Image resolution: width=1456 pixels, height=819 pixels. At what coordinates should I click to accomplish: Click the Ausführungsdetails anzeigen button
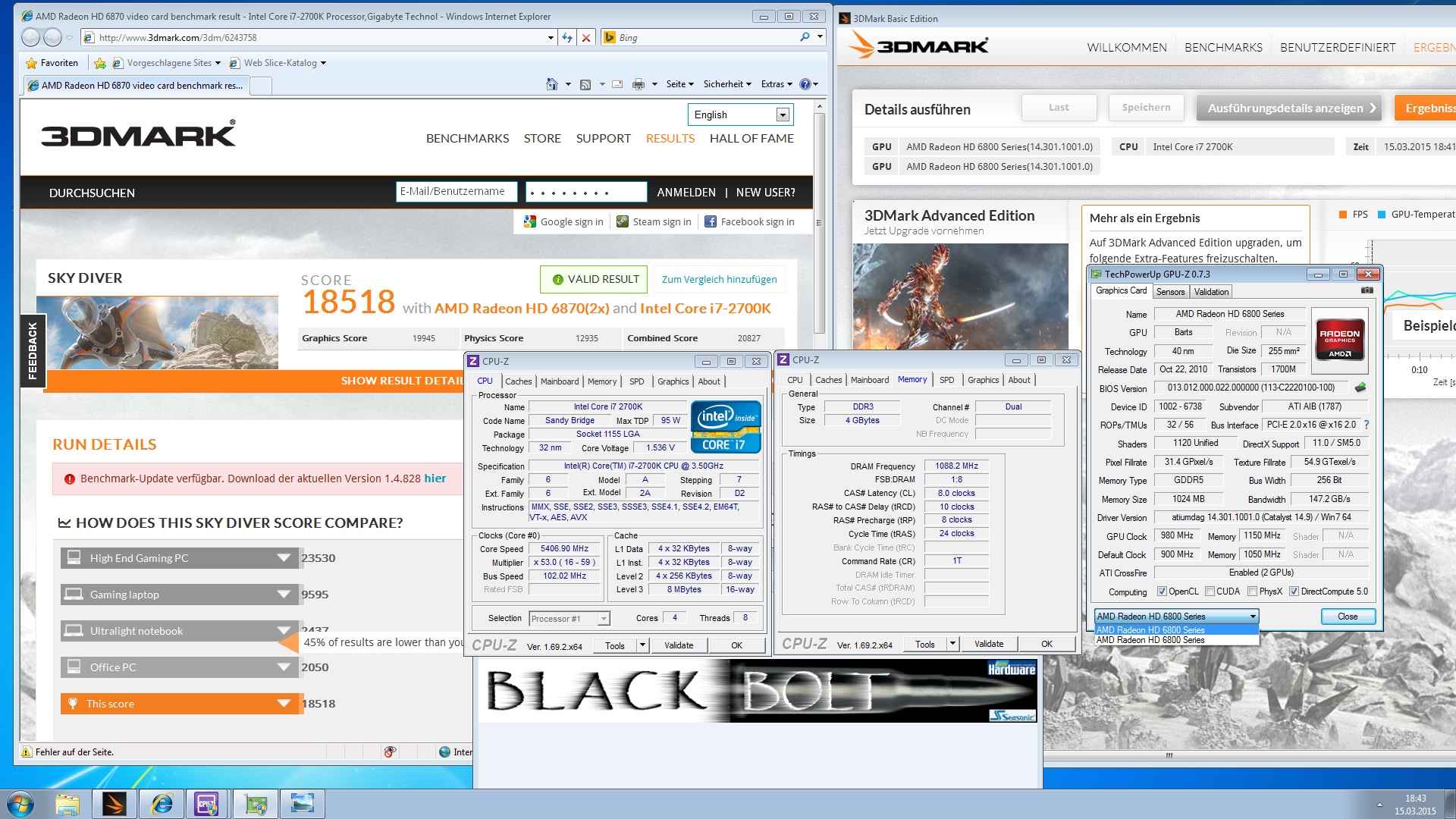1289,108
